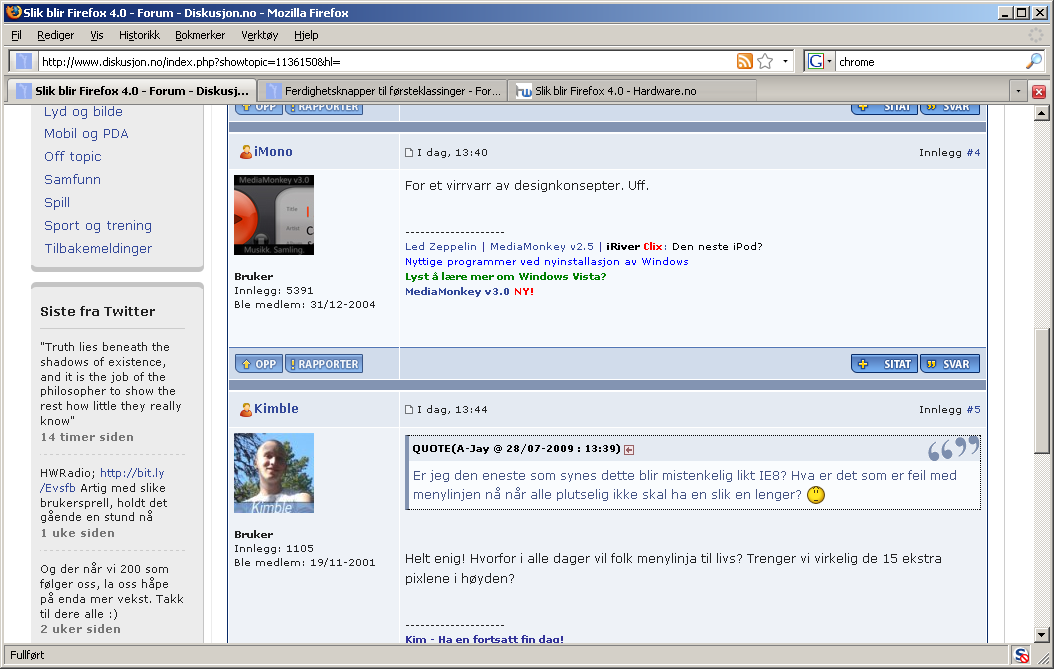Open the tab list dropdown arrow
Image resolution: width=1054 pixels, height=669 pixels.
pos(1018,91)
